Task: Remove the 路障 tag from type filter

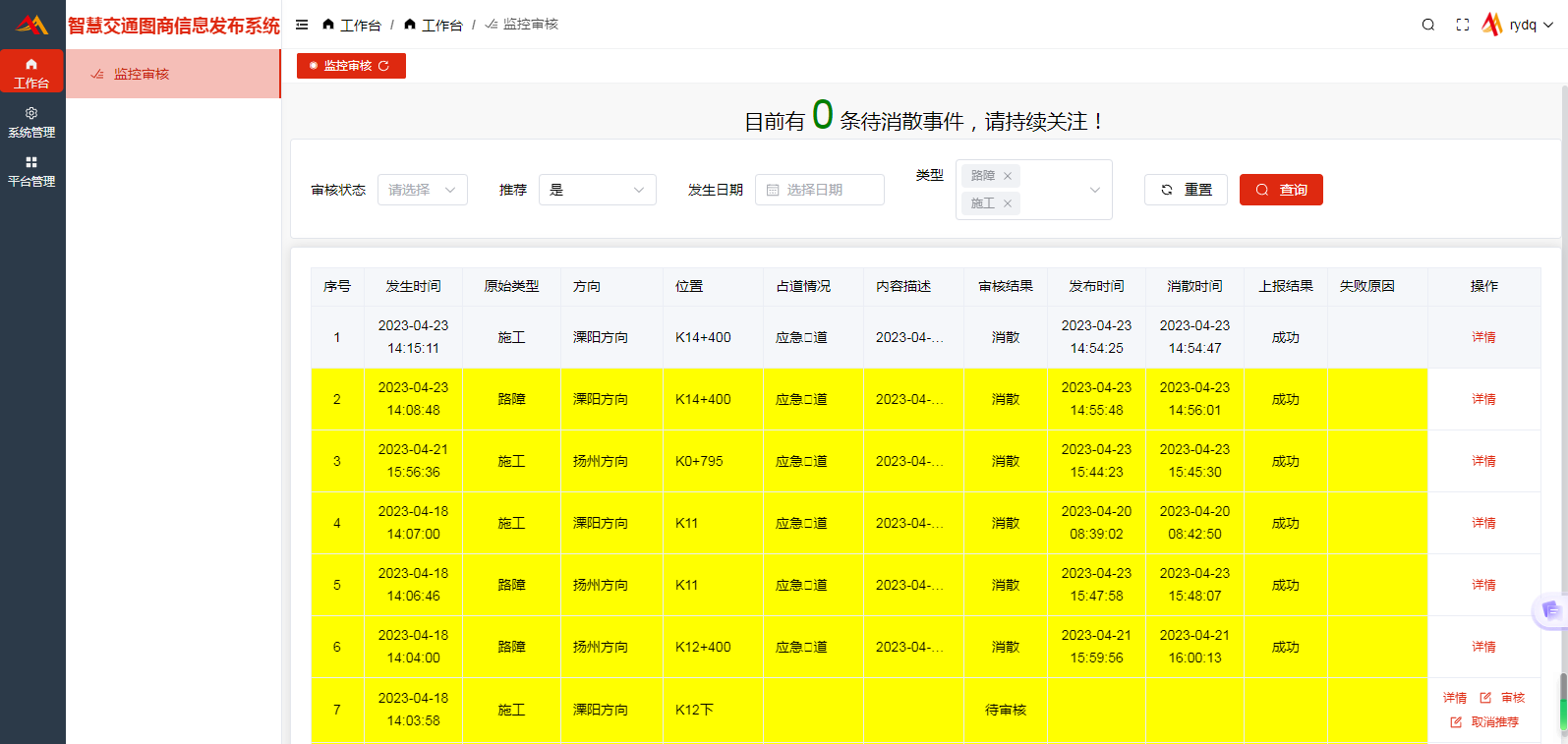Action: [1008, 176]
